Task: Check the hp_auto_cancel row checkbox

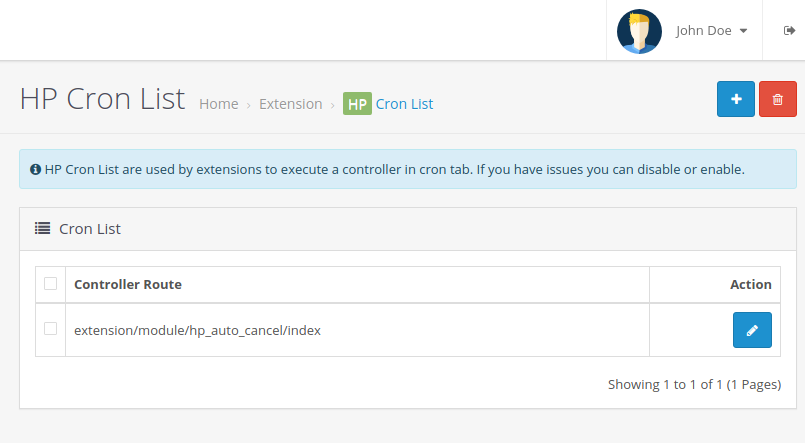Action: click(x=50, y=328)
